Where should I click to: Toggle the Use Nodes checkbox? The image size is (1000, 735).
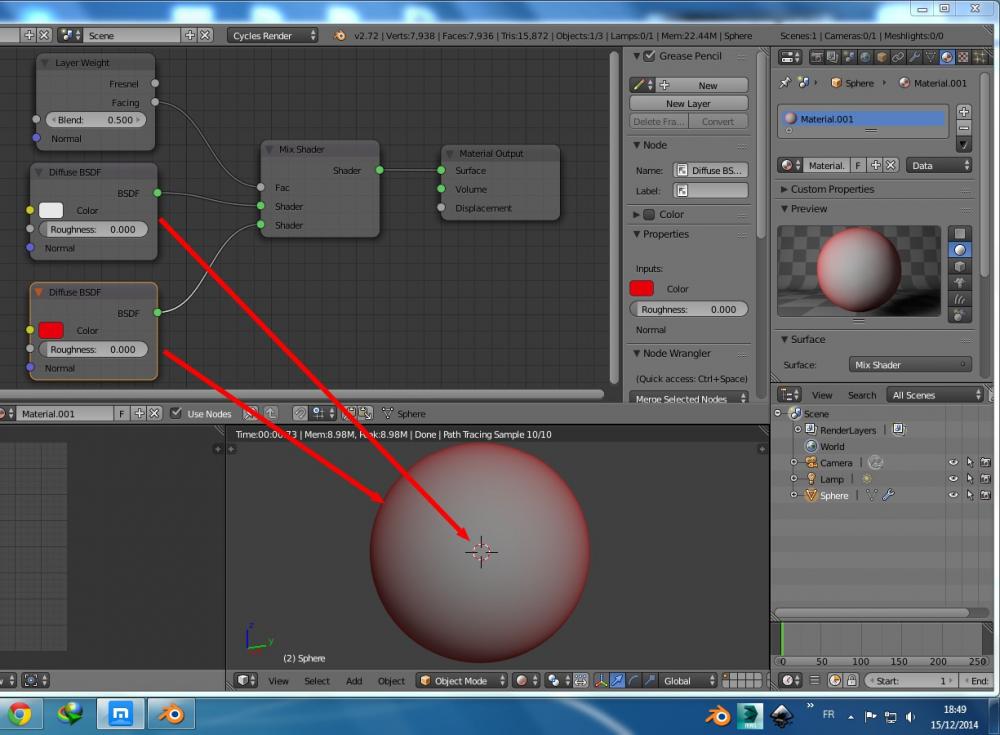click(176, 413)
